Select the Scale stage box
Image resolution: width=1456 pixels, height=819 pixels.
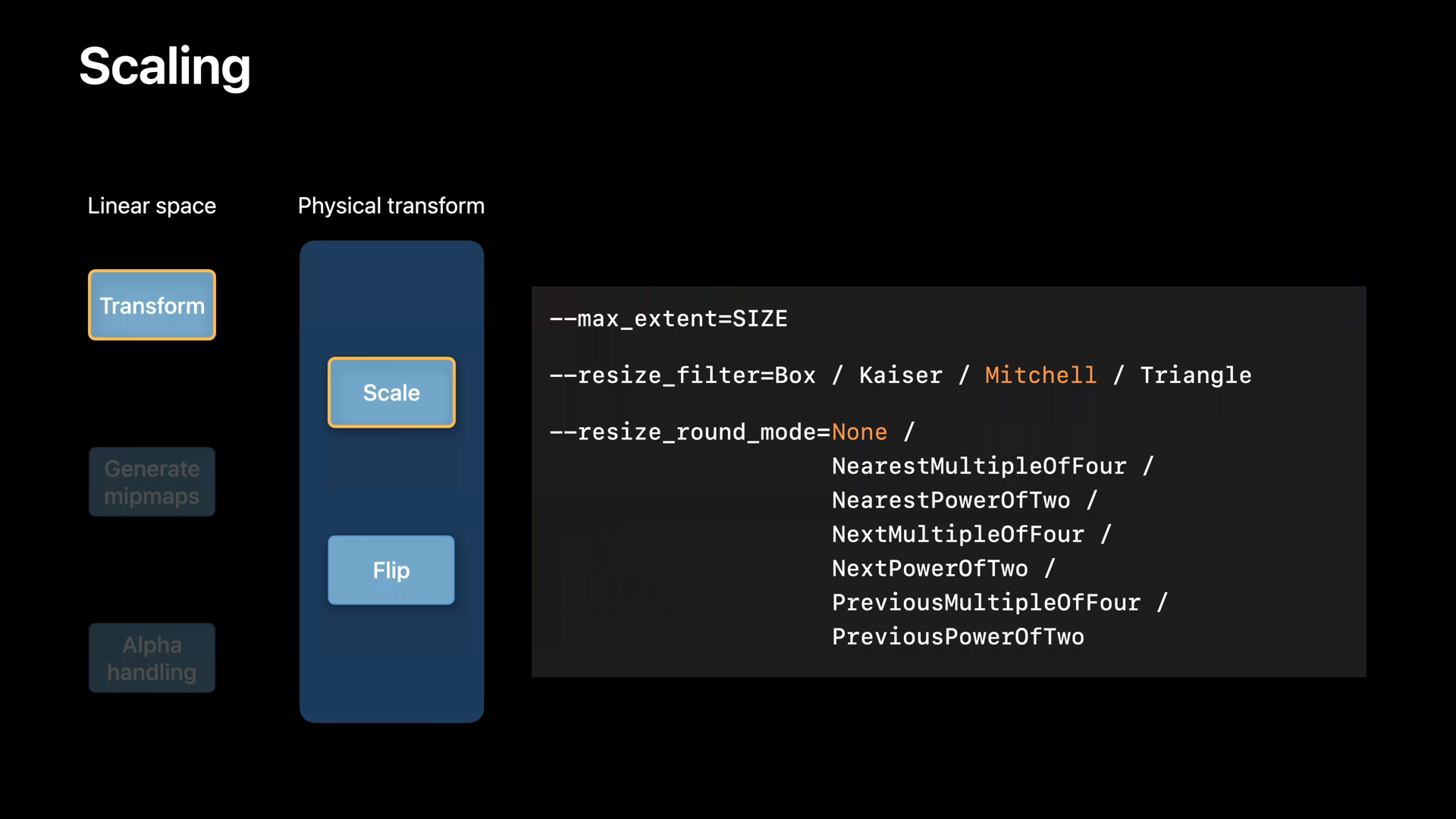click(391, 392)
